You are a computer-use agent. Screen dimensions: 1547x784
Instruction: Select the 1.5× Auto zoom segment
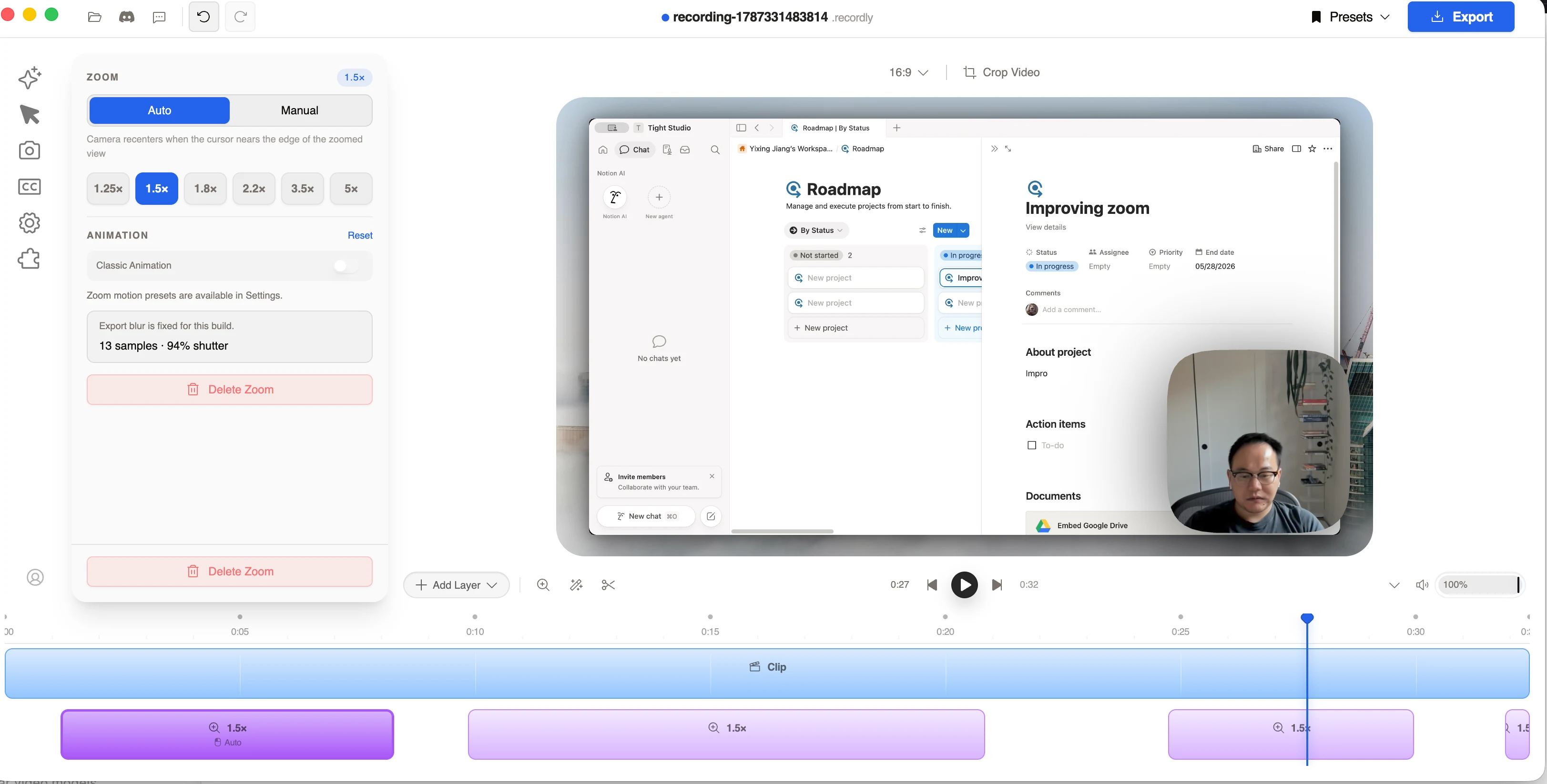tap(227, 734)
